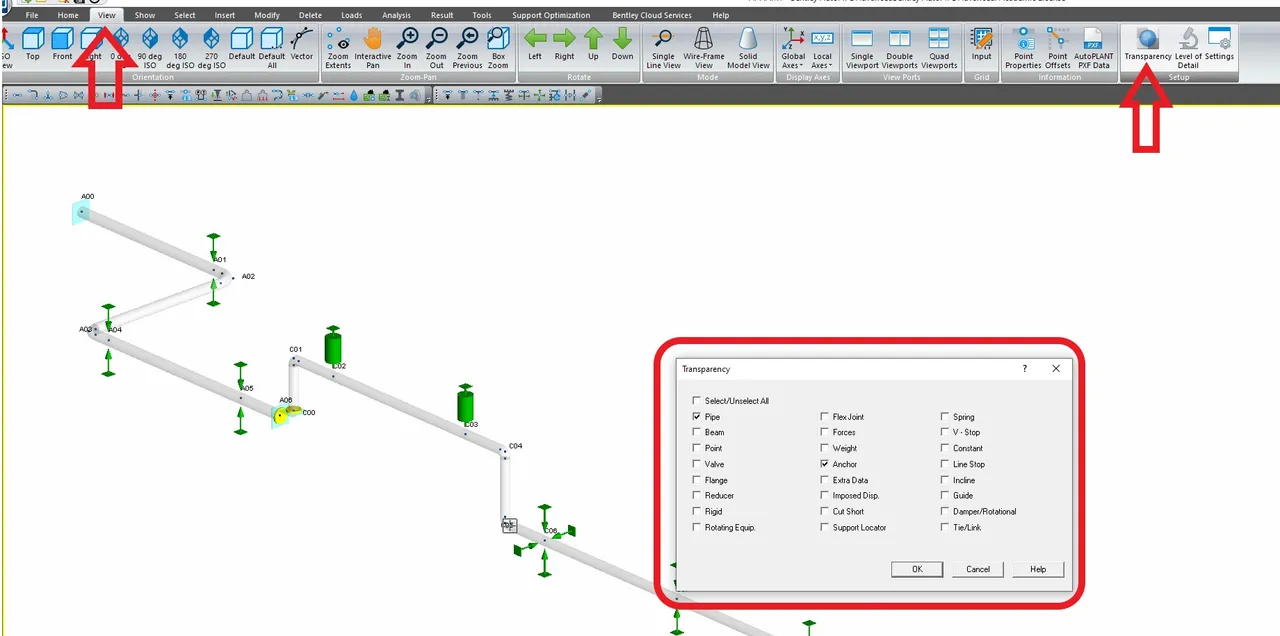
Task: Uncheck the Pipe transparency checkbox
Action: [697, 416]
